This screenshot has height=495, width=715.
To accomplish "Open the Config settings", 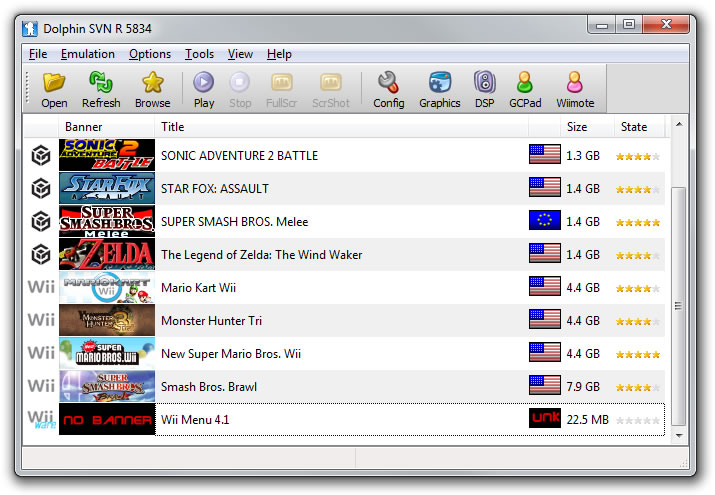I will [x=388, y=89].
